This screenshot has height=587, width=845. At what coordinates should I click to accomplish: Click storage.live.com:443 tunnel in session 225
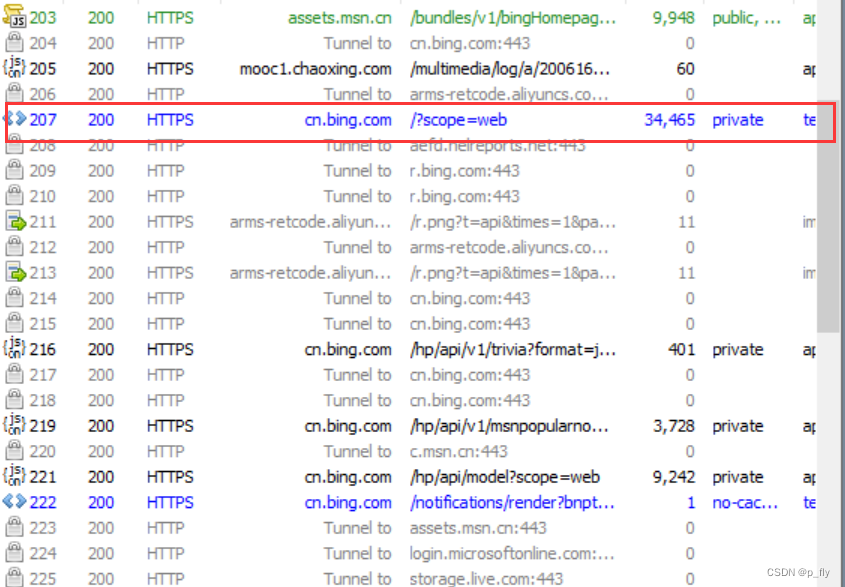coord(486,579)
